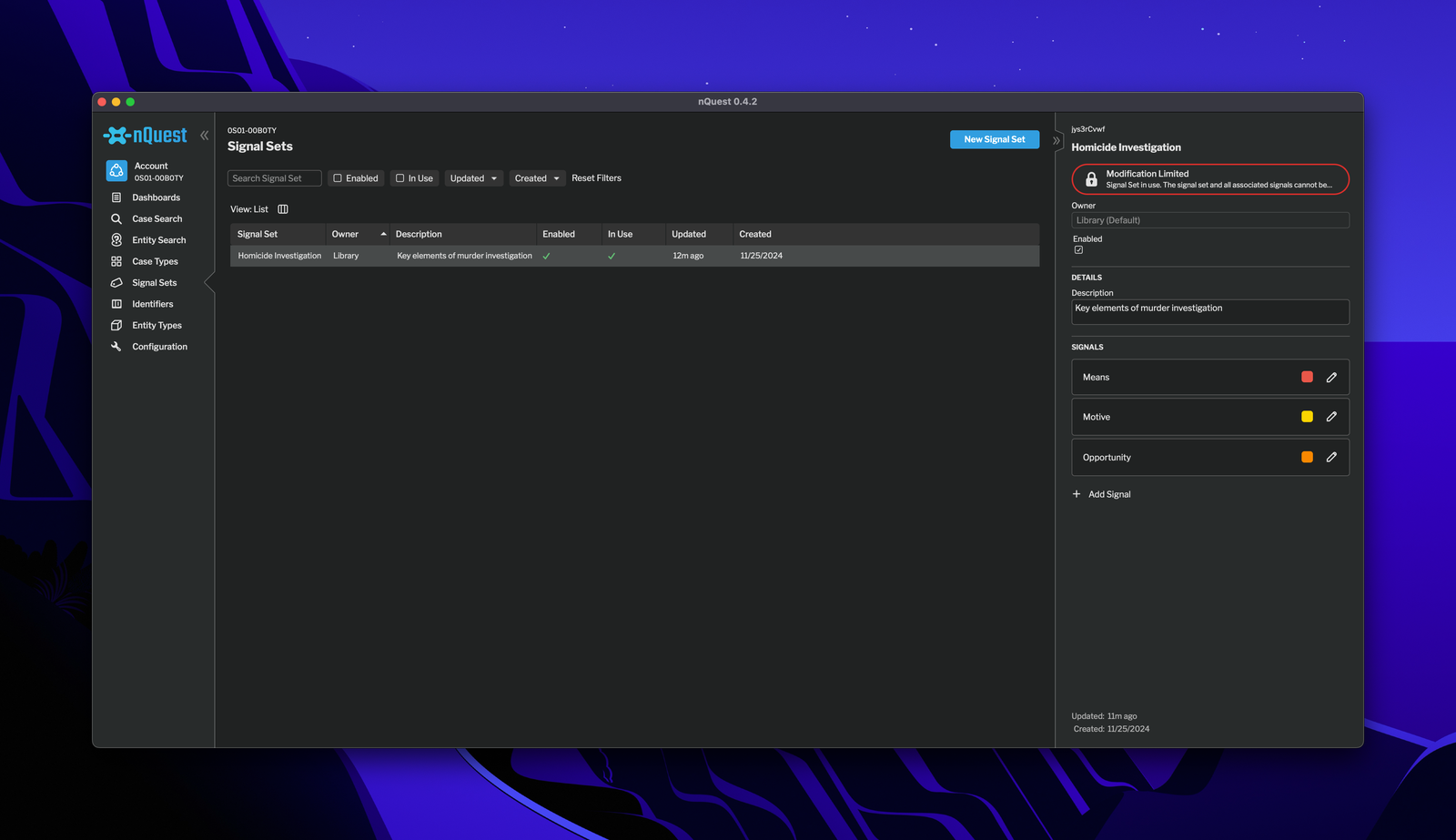Edit the Motive signal
This screenshot has height=840, width=1456.
[1331, 417]
